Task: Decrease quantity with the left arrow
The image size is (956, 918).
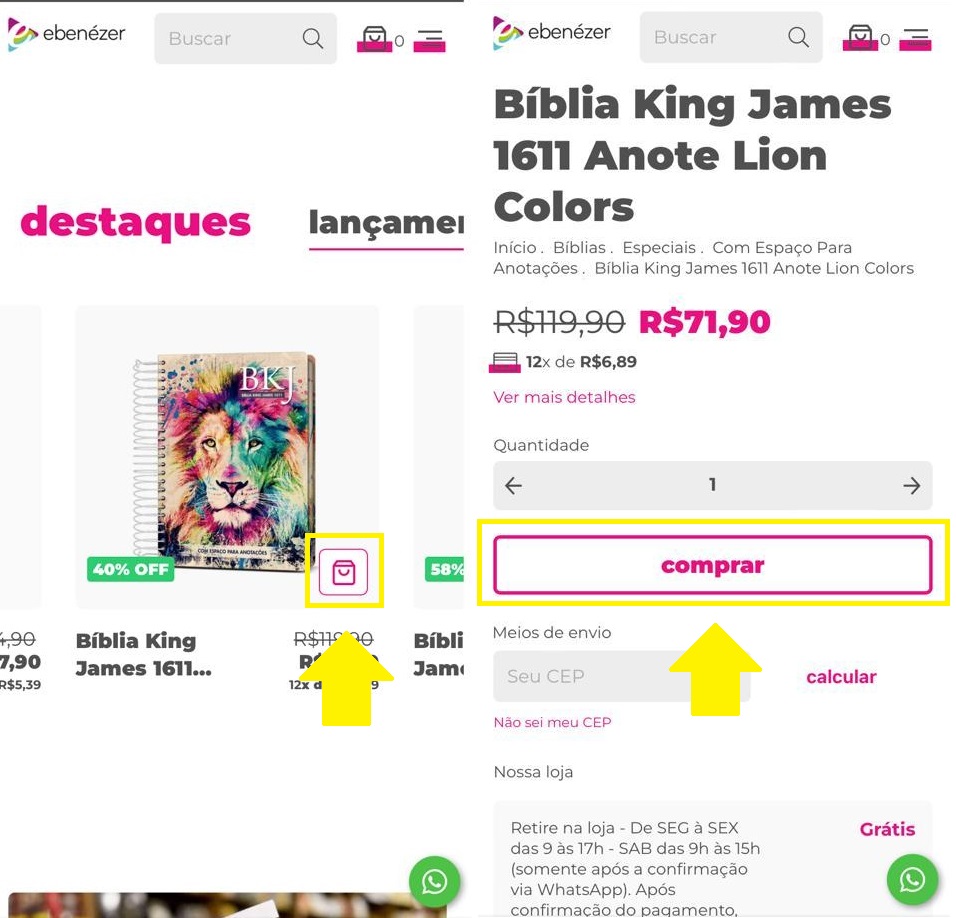Action: click(x=513, y=485)
